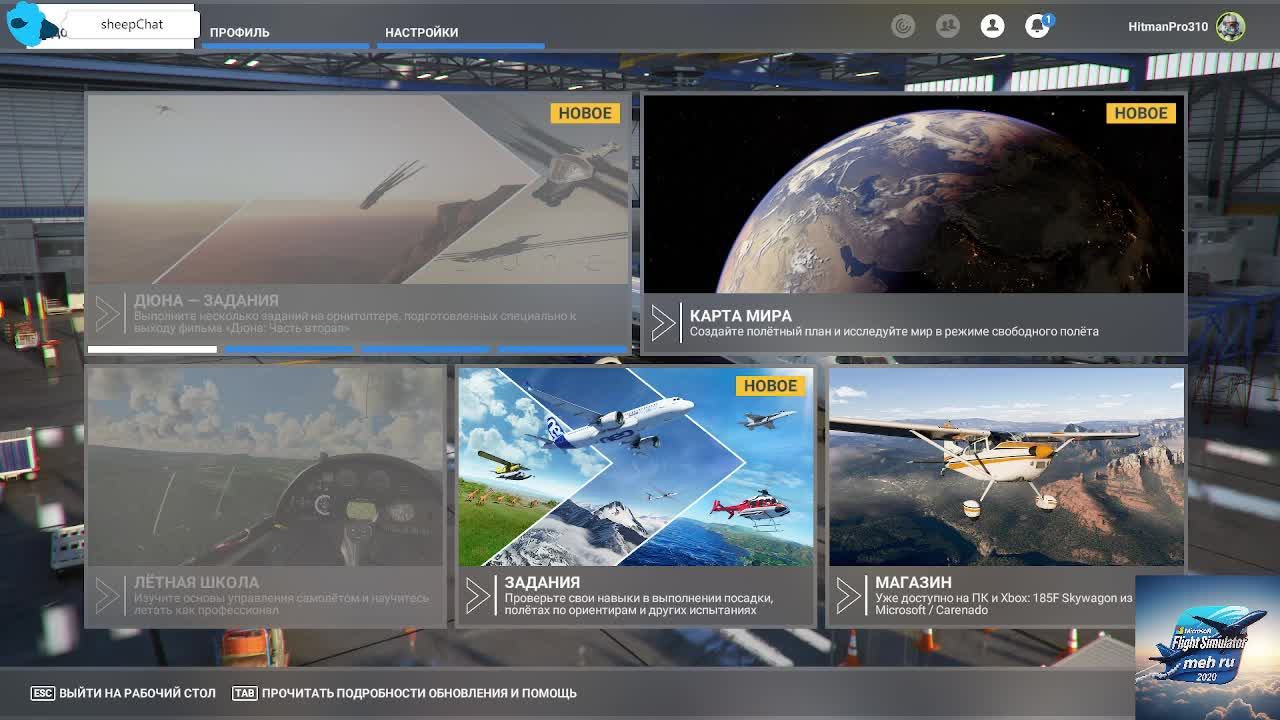Click the HitmanPro310 avatar picture

[x=1231, y=27]
